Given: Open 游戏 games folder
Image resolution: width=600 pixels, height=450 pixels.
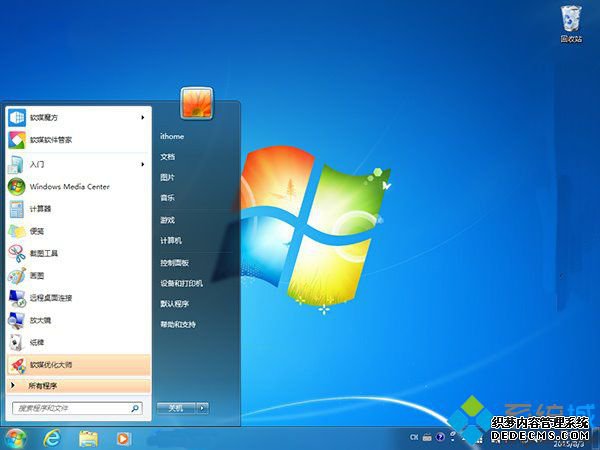Looking at the screenshot, I should (168, 220).
